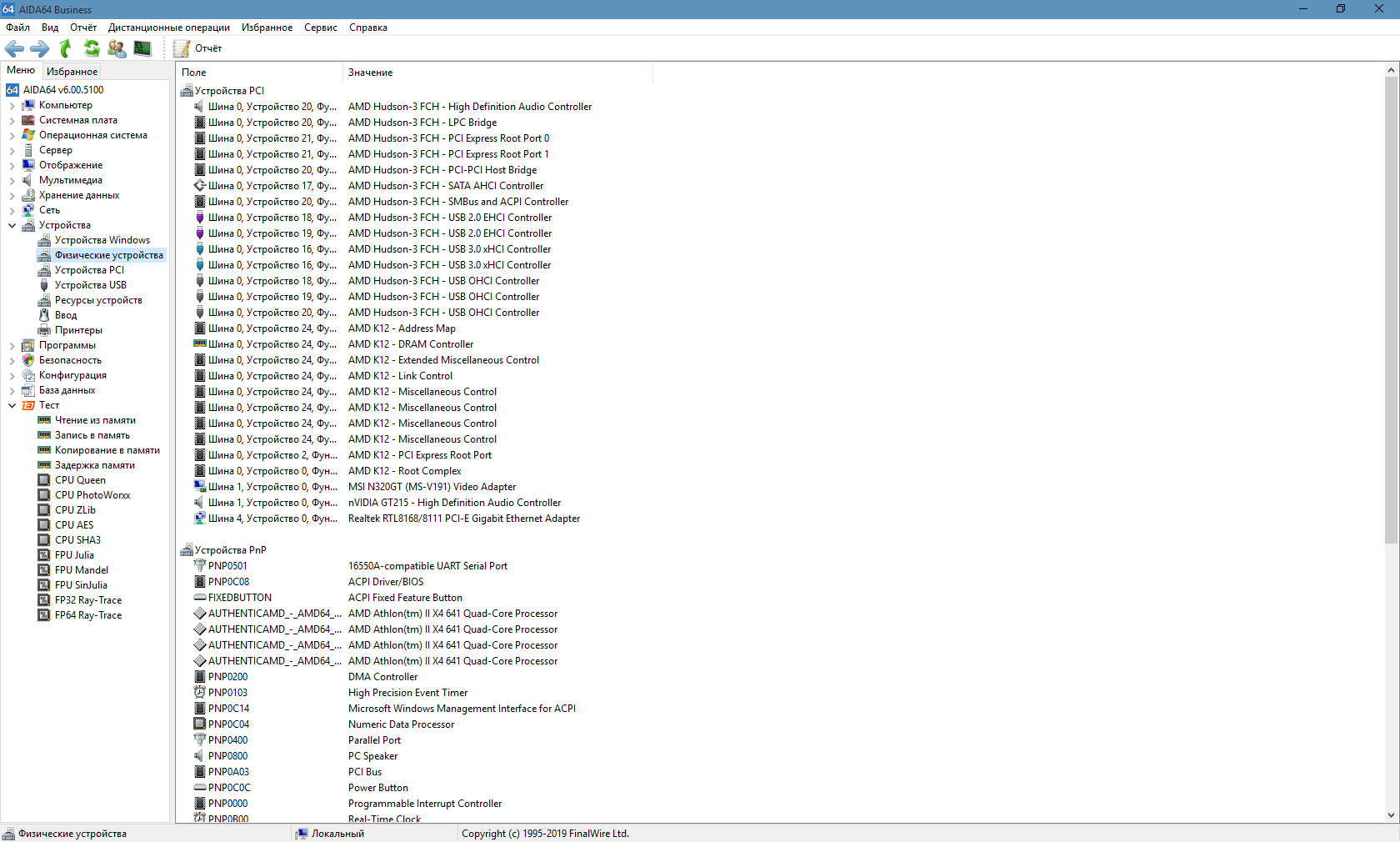Expand the Системная плата tree node
Screen dimensions: 1400x842
(12, 121)
